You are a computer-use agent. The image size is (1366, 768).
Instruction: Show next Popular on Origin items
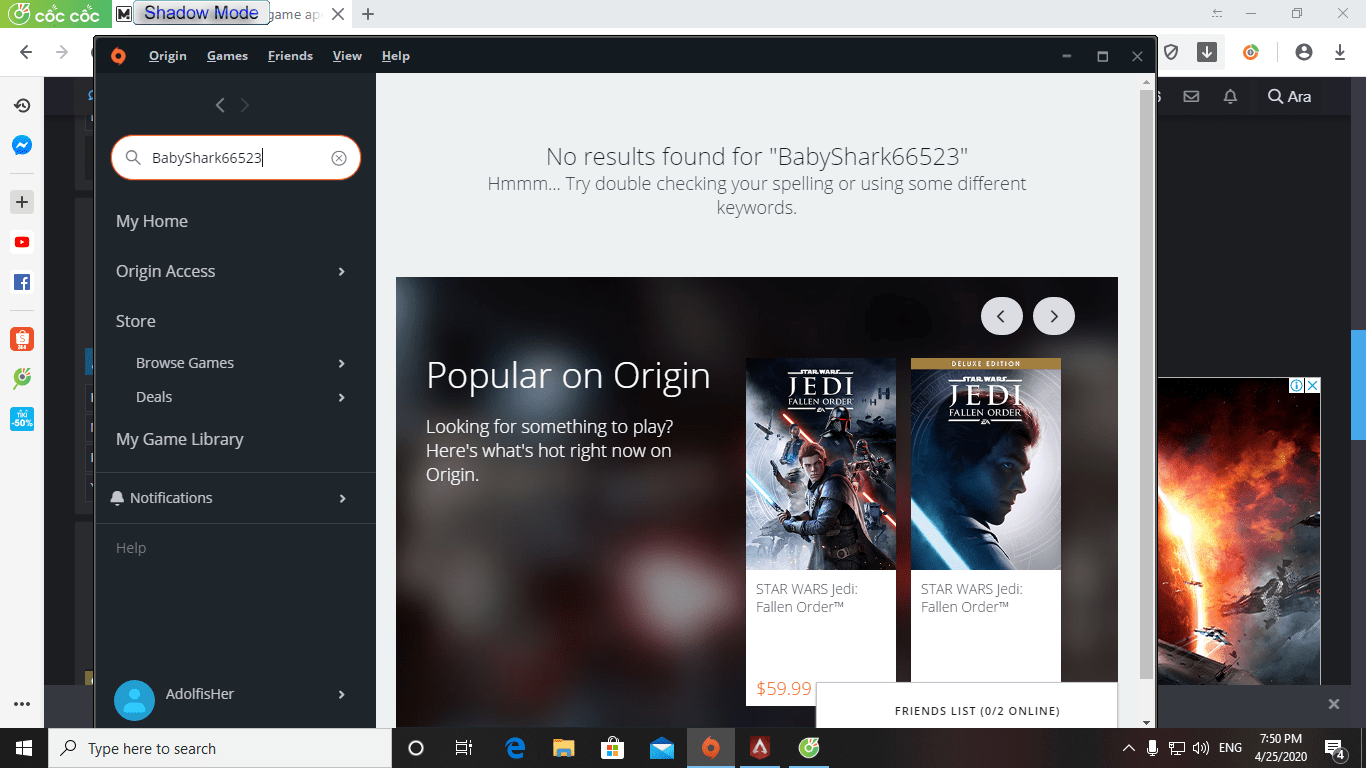pos(1054,316)
